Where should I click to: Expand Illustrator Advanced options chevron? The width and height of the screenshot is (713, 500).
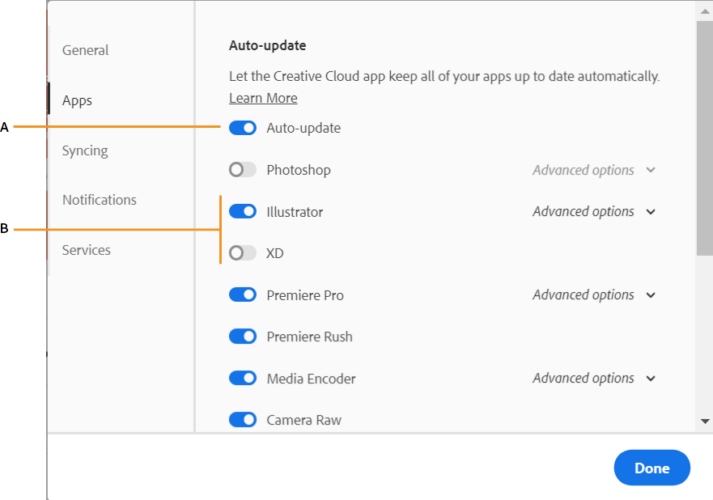click(x=651, y=212)
